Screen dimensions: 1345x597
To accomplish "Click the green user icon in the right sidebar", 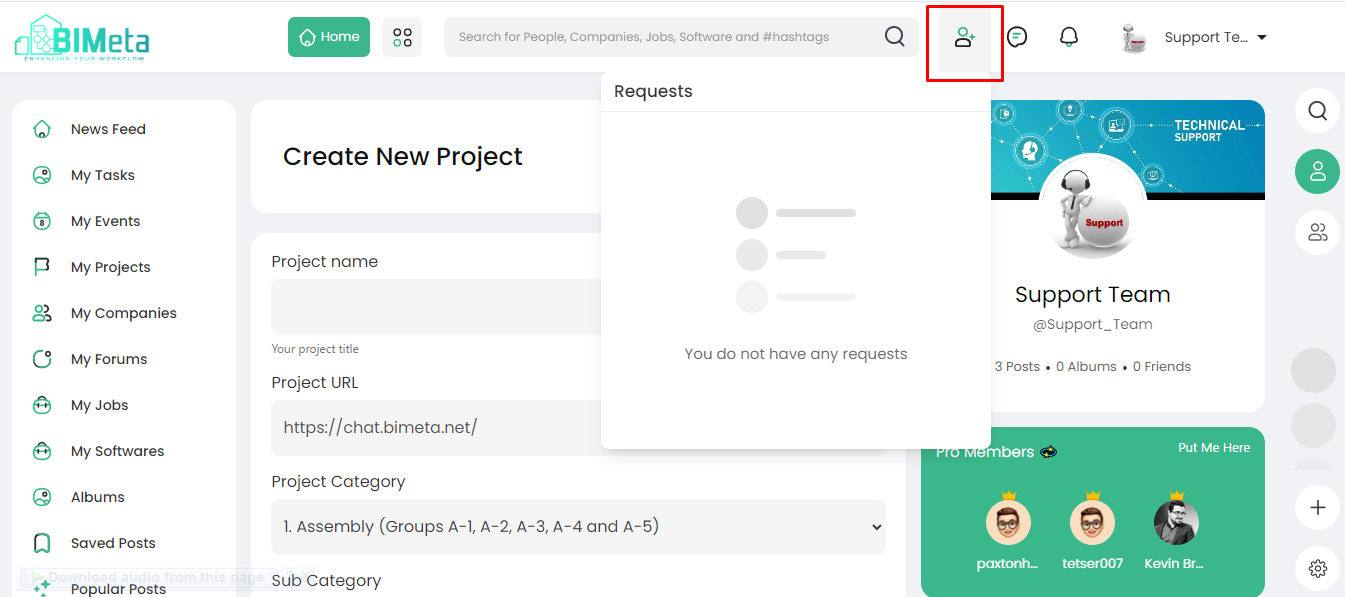I will tap(1318, 171).
